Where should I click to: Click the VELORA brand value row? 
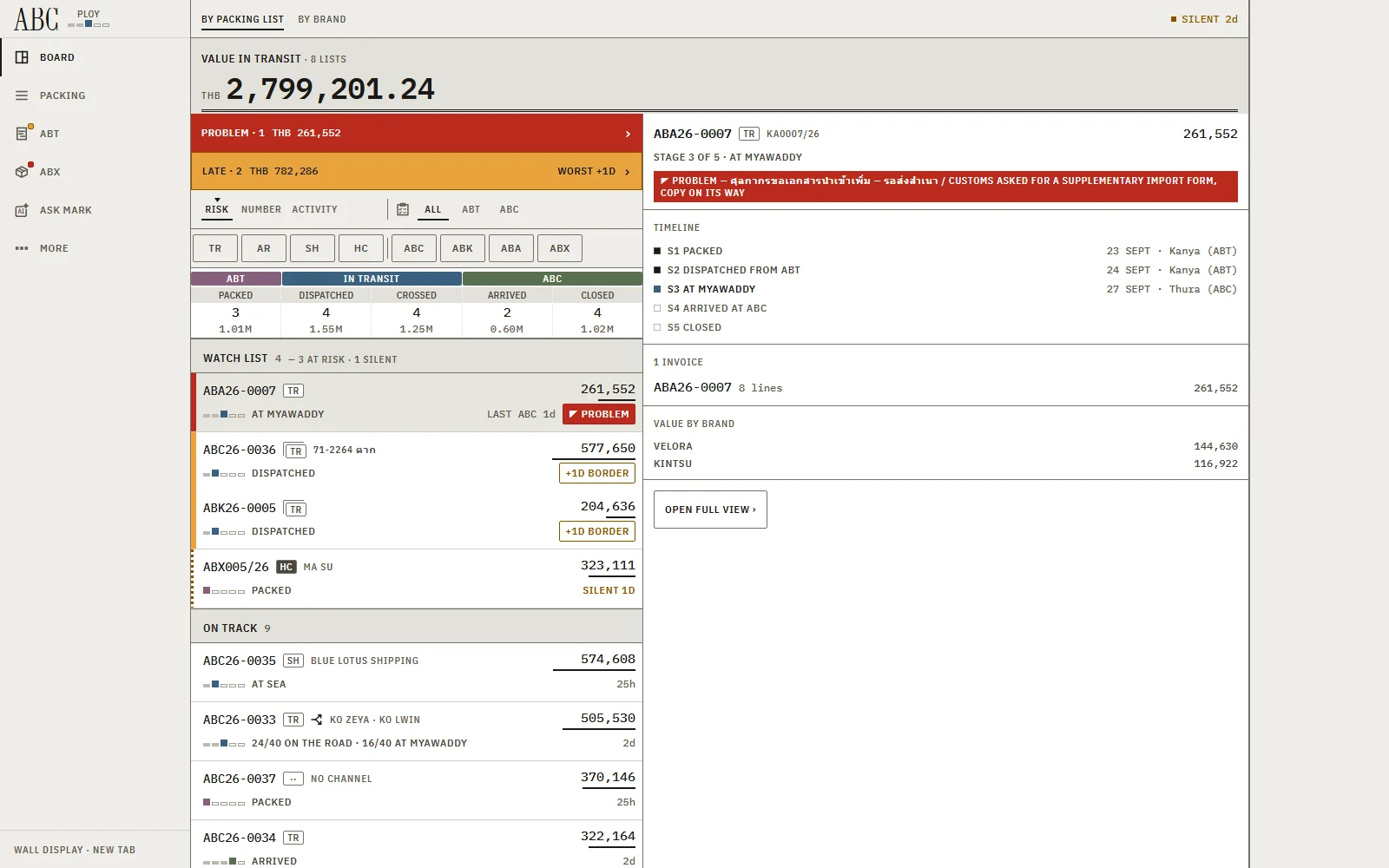point(945,446)
